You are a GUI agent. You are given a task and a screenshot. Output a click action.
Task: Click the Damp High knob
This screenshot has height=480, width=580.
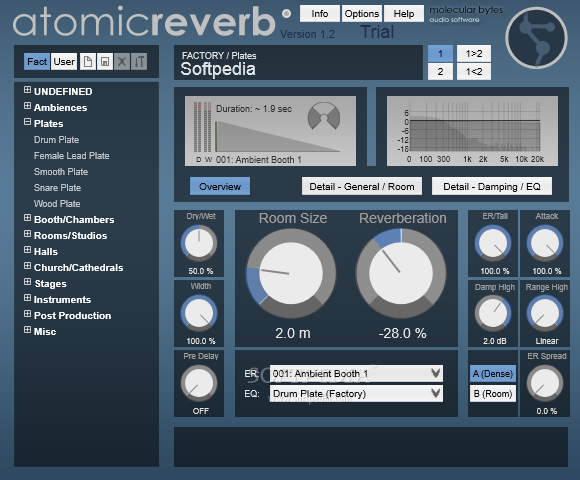(493, 313)
